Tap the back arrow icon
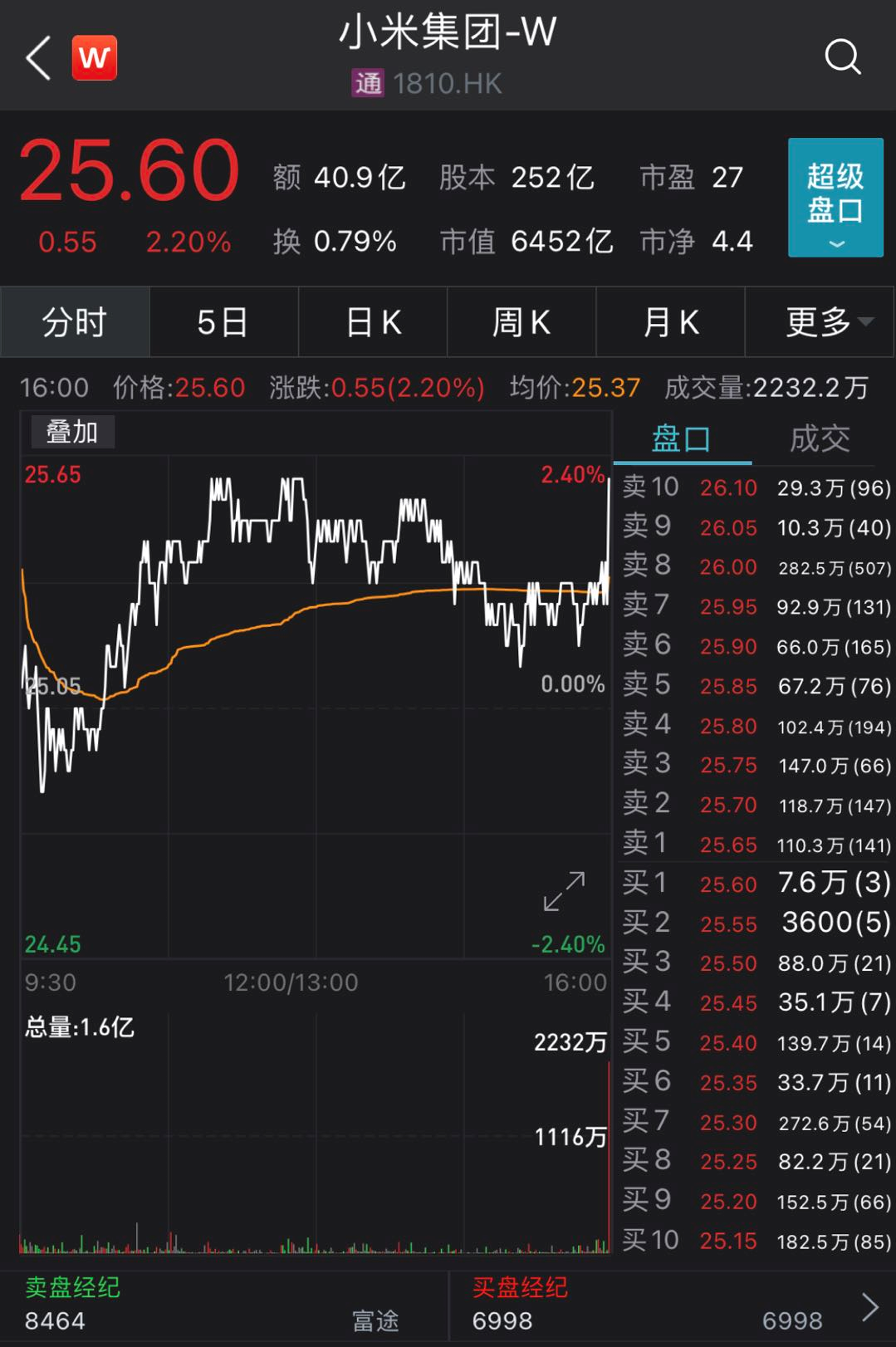 pos(38,58)
